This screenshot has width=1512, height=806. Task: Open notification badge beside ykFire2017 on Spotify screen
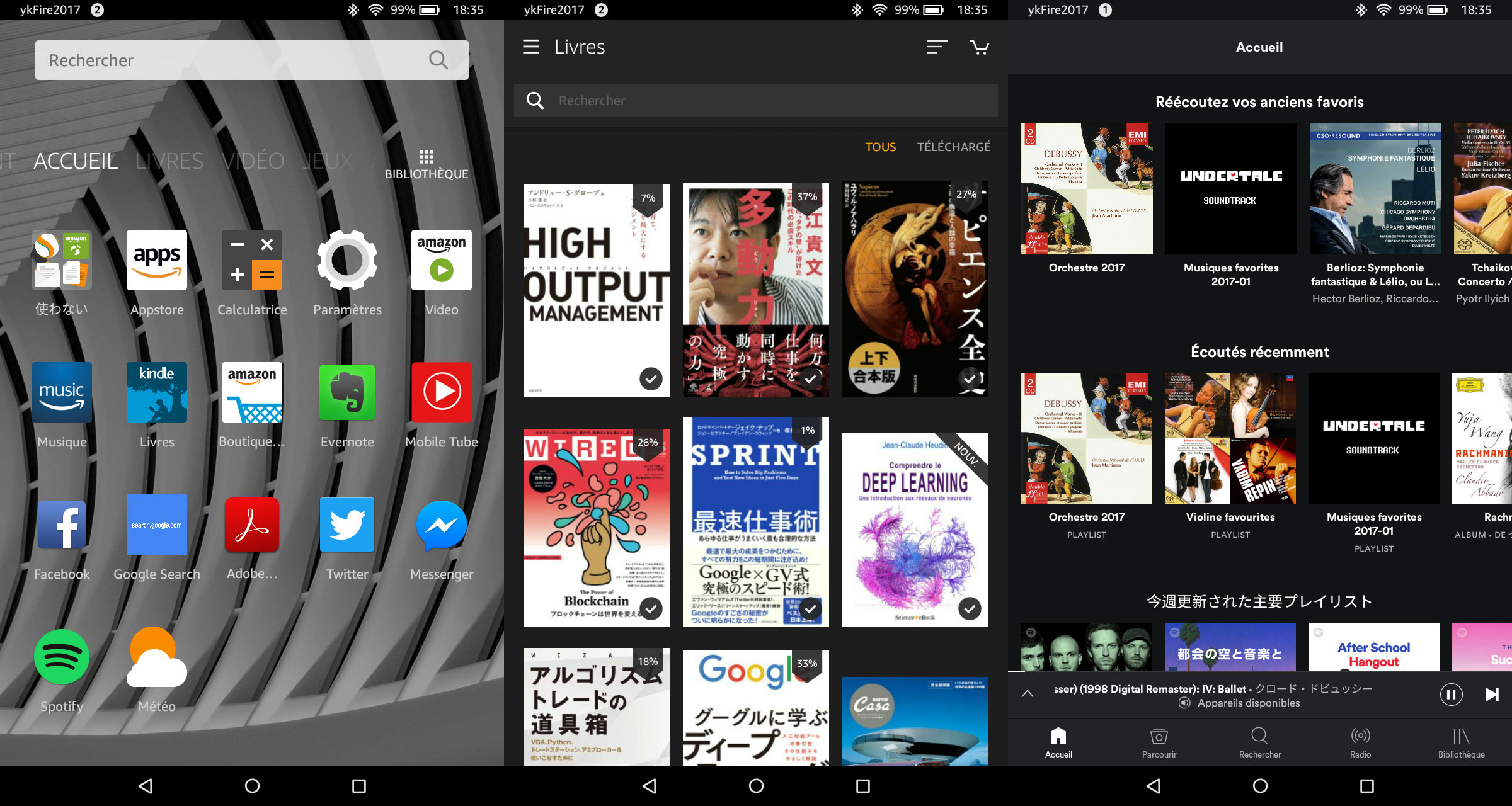1105,10
